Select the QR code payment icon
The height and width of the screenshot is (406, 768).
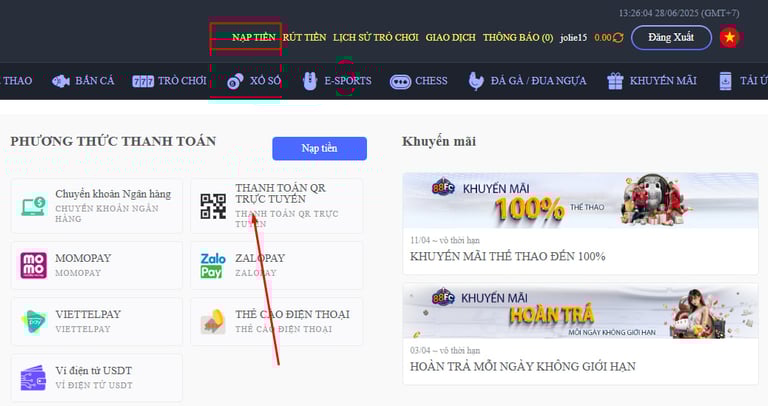(213, 206)
